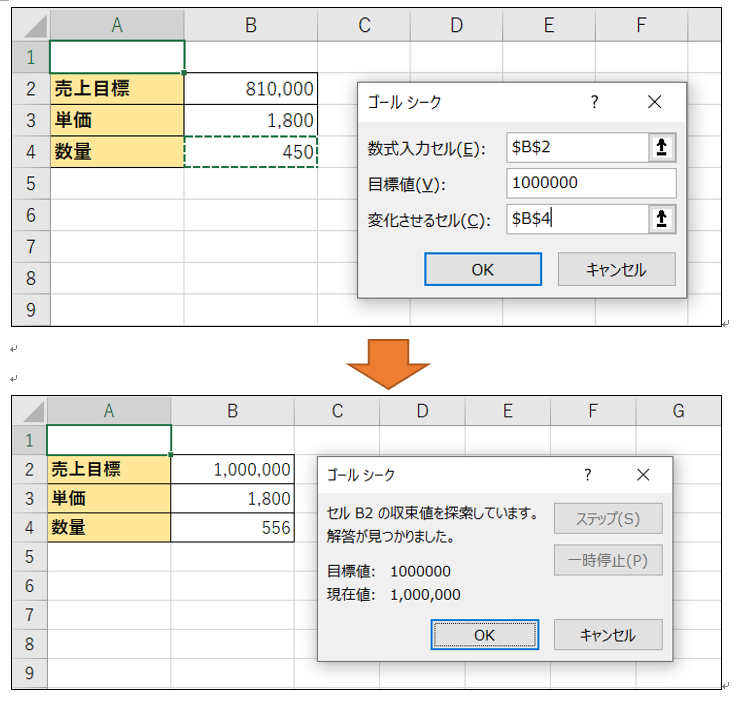This screenshot has width=738, height=703.
Task: Confirm result with OK in bottom dialog
Action: (x=485, y=634)
